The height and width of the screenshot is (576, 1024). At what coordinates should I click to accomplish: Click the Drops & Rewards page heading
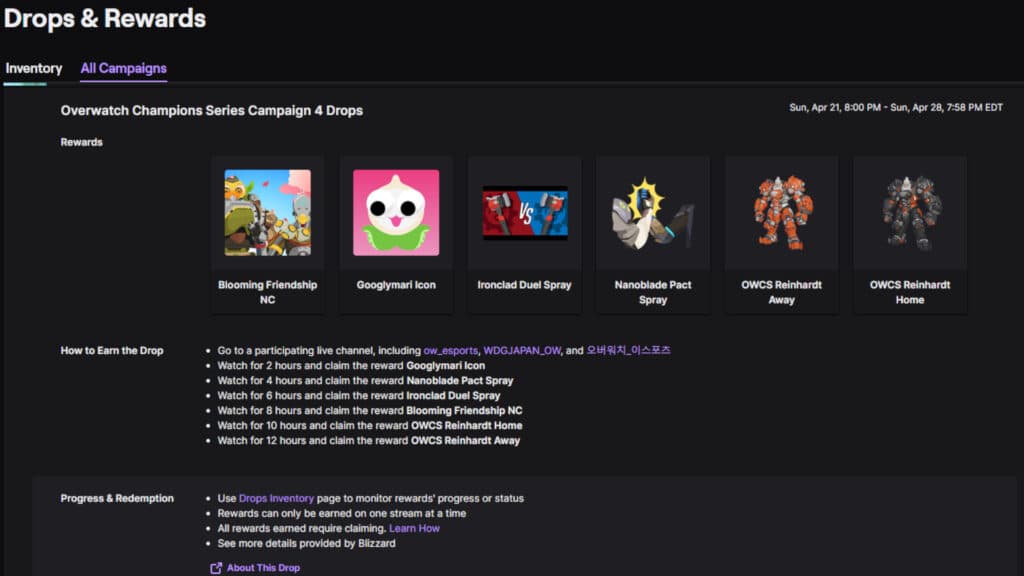(x=105, y=18)
